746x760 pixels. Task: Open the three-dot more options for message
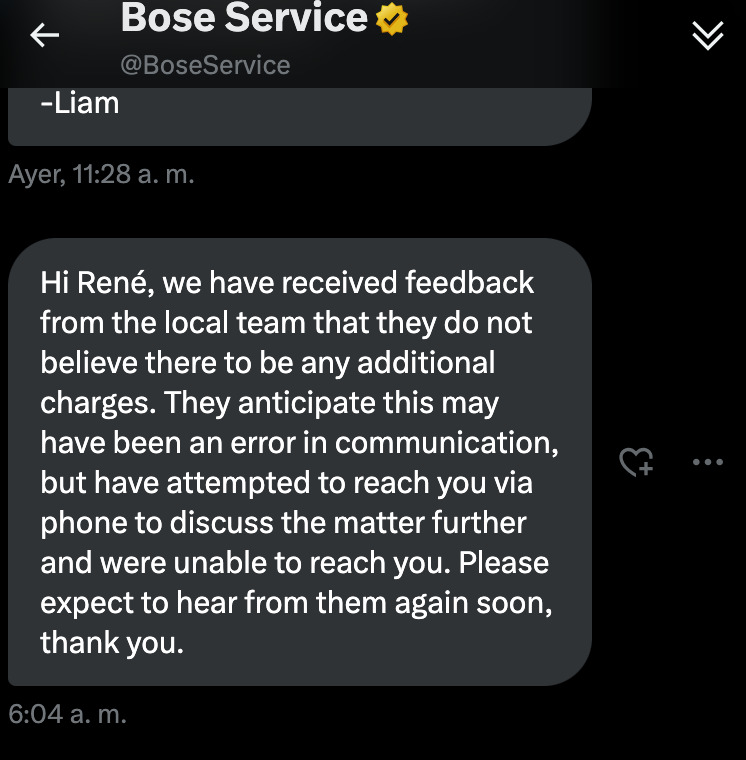coord(708,462)
